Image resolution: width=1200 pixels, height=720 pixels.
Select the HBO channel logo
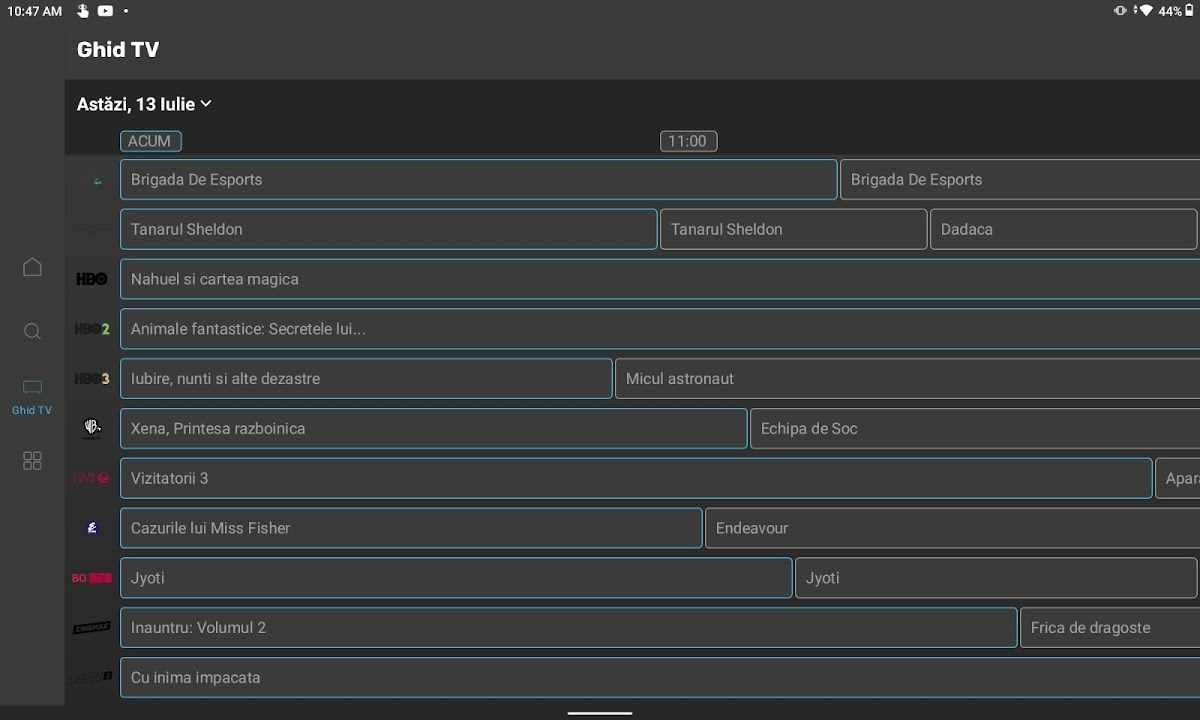[92, 279]
